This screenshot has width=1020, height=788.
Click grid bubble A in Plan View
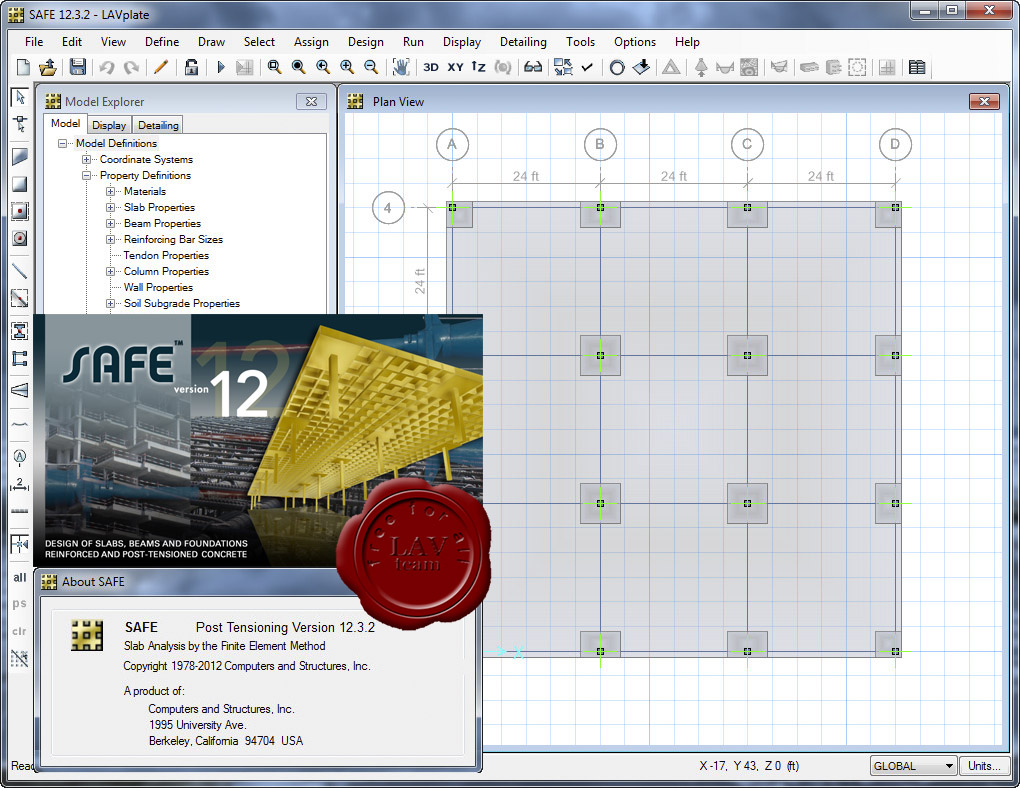point(452,144)
